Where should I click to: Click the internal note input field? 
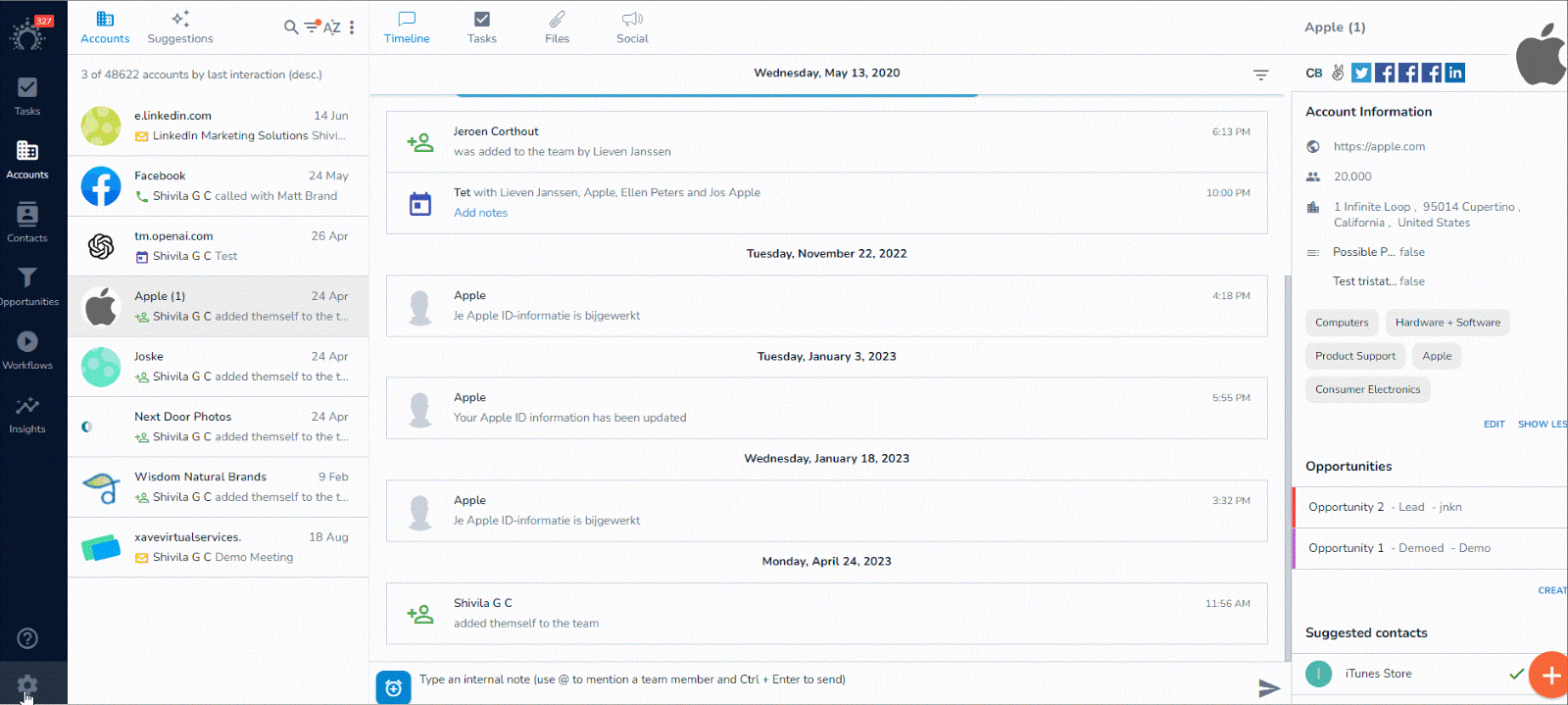[x=833, y=680]
